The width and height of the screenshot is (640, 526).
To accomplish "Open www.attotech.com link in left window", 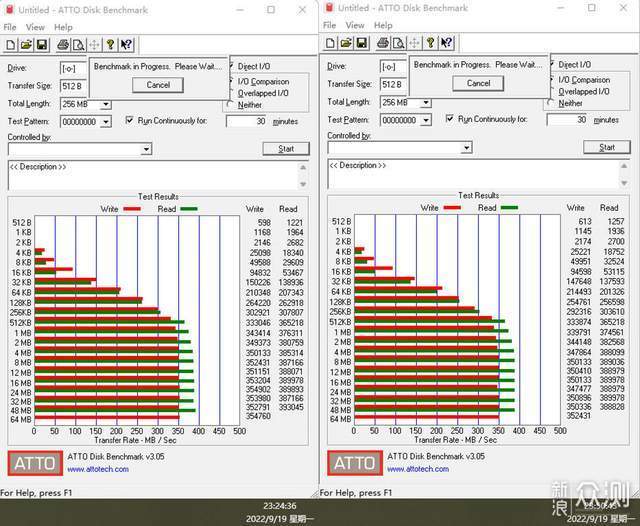I will click(x=98, y=469).
